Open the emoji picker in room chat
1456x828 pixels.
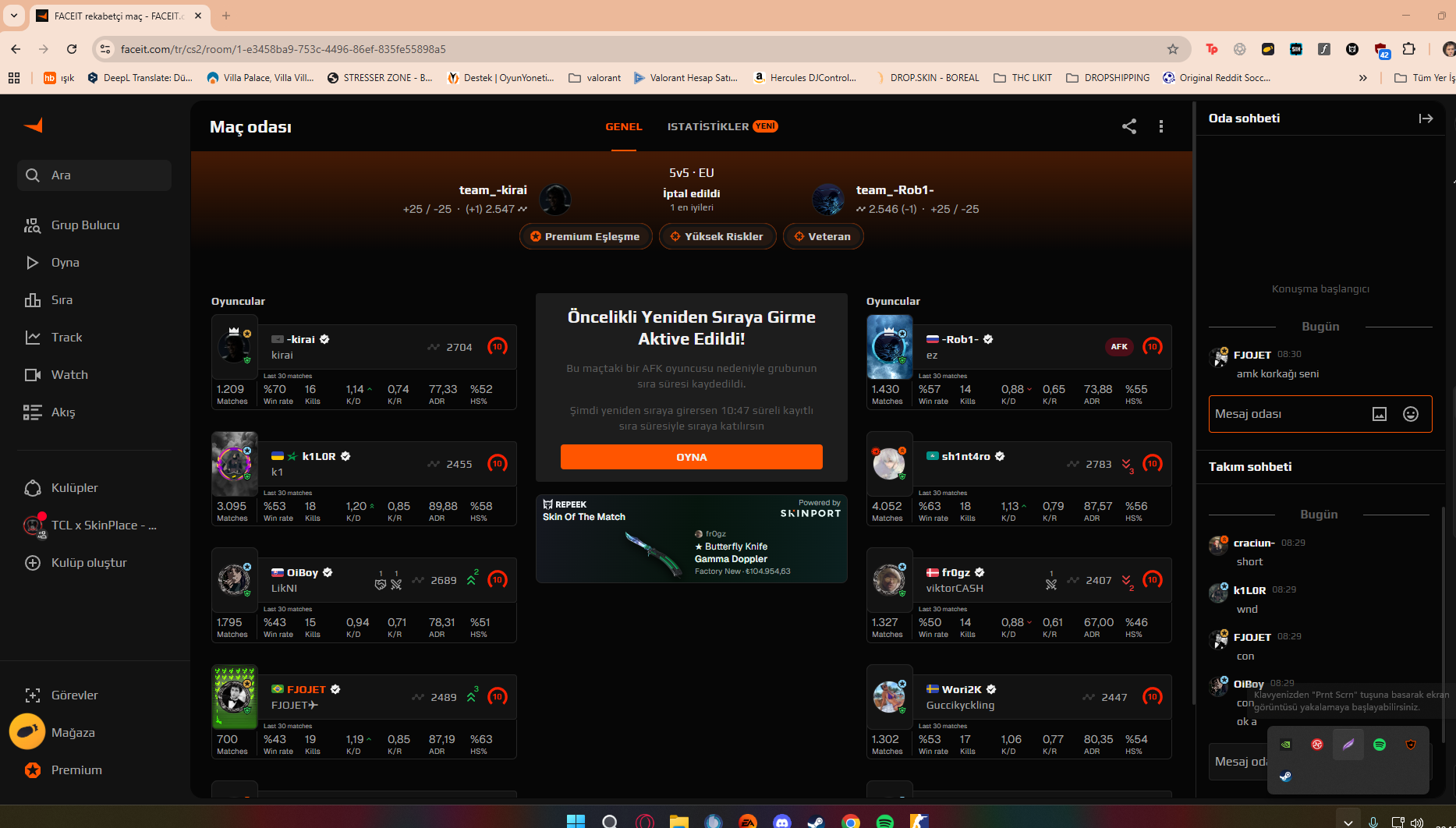pos(1411,414)
